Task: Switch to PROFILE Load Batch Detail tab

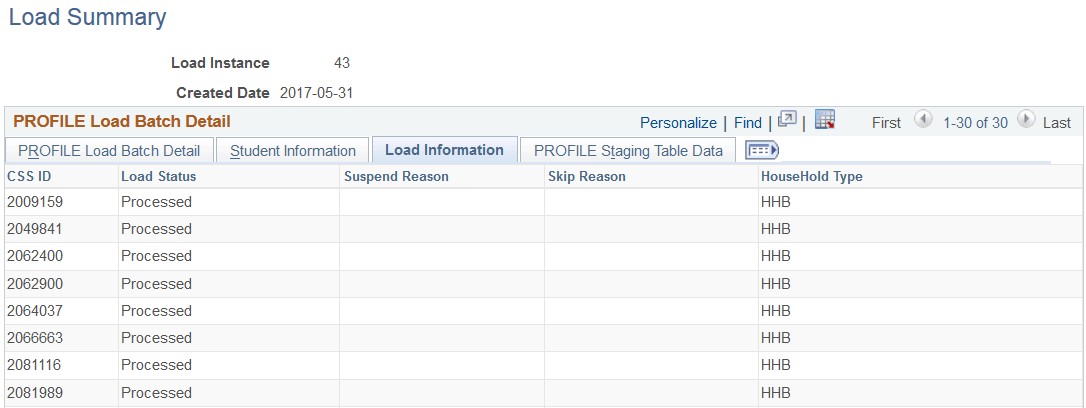Action: (x=109, y=150)
